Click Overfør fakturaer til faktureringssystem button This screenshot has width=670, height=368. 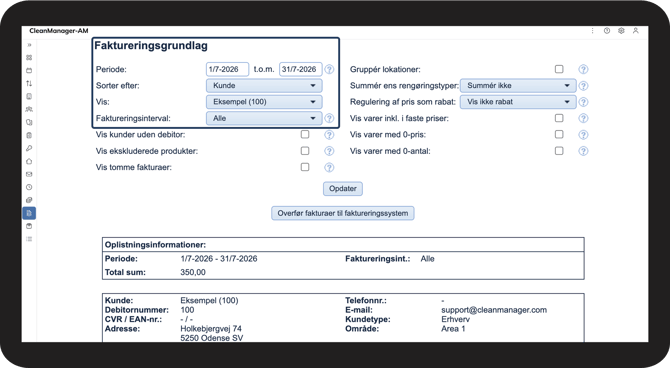pos(343,213)
